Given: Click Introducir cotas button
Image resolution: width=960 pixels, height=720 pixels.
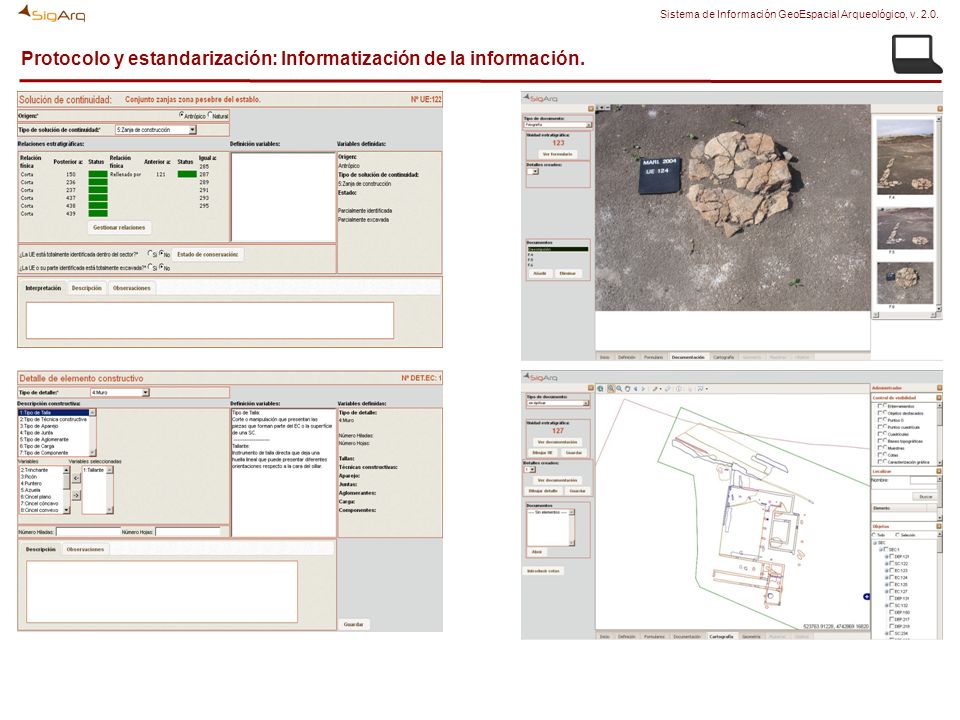Looking at the screenshot, I should click(543, 571).
